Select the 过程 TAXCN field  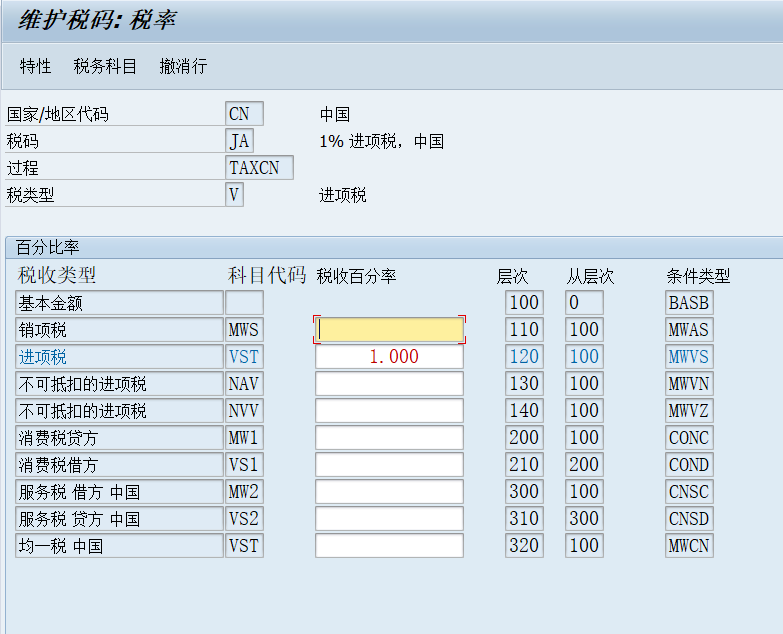(x=259, y=168)
